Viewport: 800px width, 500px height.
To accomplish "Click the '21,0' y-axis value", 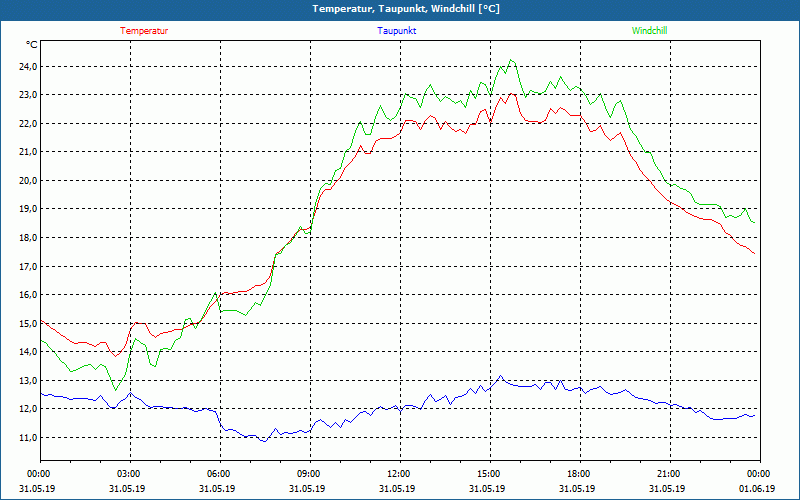I will [x=28, y=152].
